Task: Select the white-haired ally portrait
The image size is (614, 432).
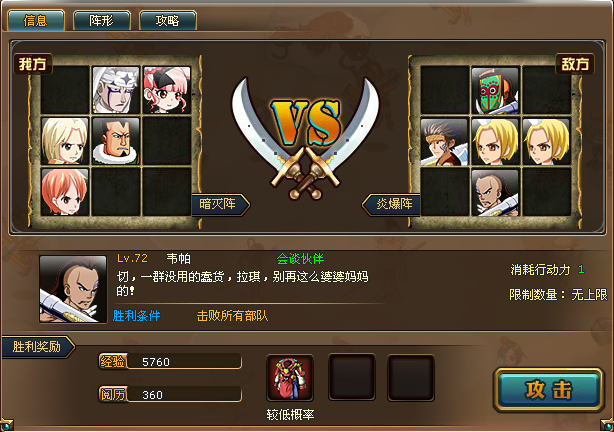Action: click(x=116, y=90)
